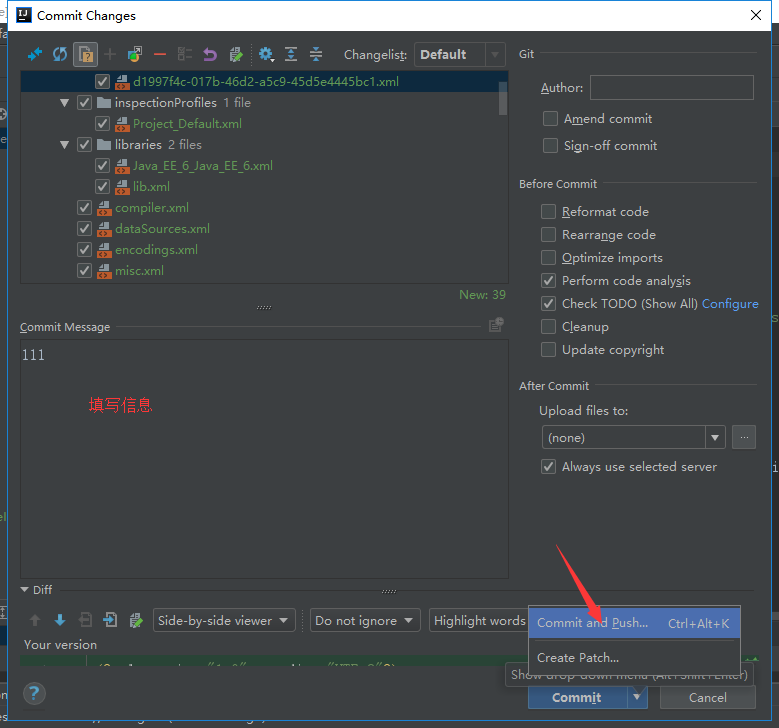779x728 pixels.
Task: Click the Configure link
Action: coord(730,304)
